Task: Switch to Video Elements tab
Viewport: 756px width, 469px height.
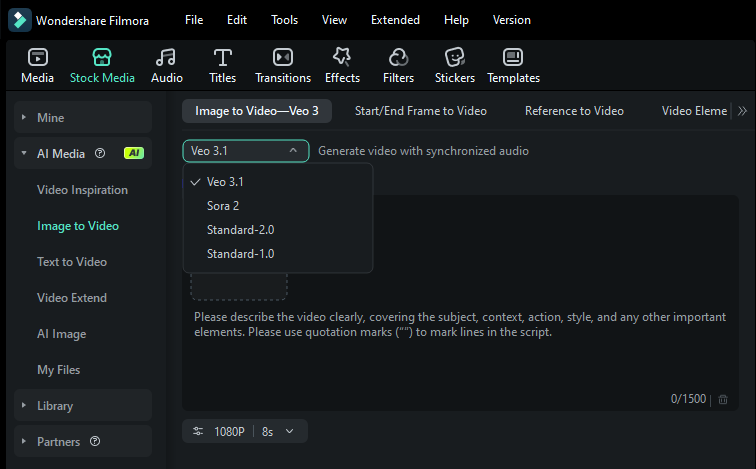Action: click(694, 111)
